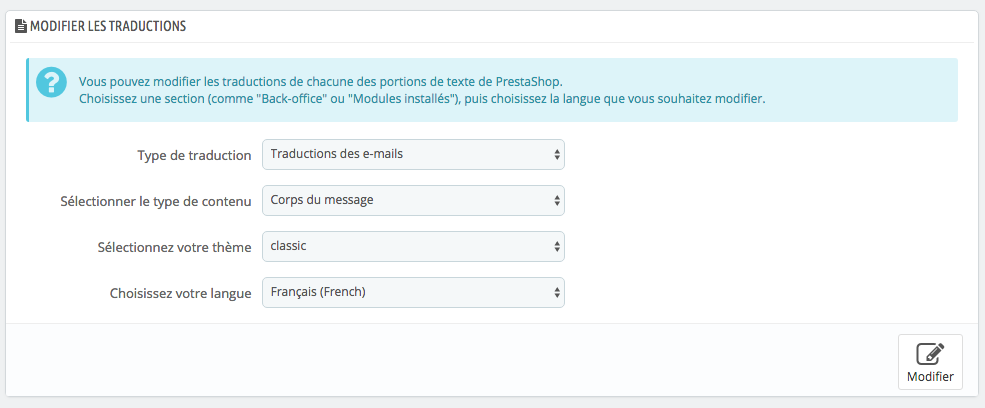The width and height of the screenshot is (985, 408).
Task: Click the "Sélectionnez votre thème" label
Action: click(175, 247)
